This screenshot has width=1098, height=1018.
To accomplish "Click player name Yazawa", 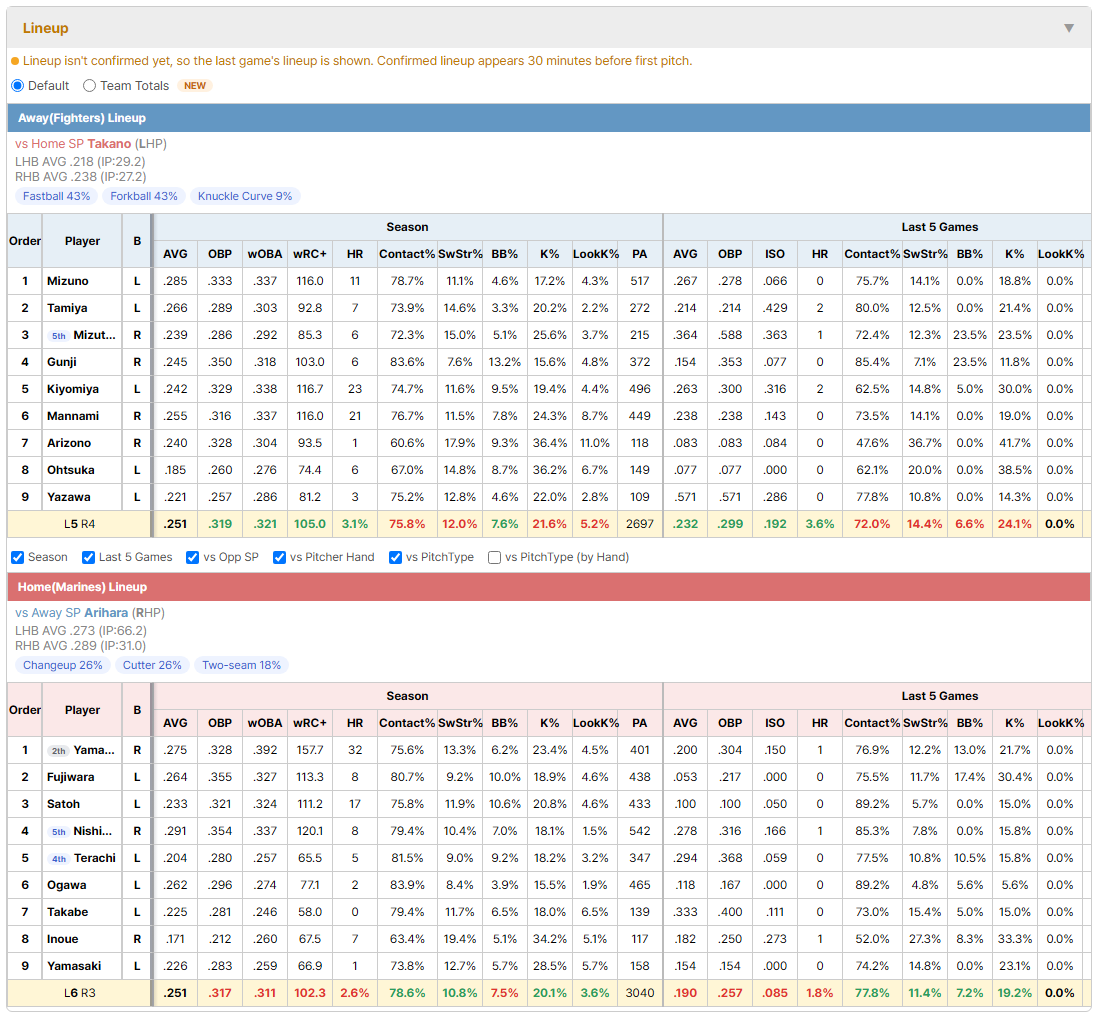I will click(x=69, y=497).
